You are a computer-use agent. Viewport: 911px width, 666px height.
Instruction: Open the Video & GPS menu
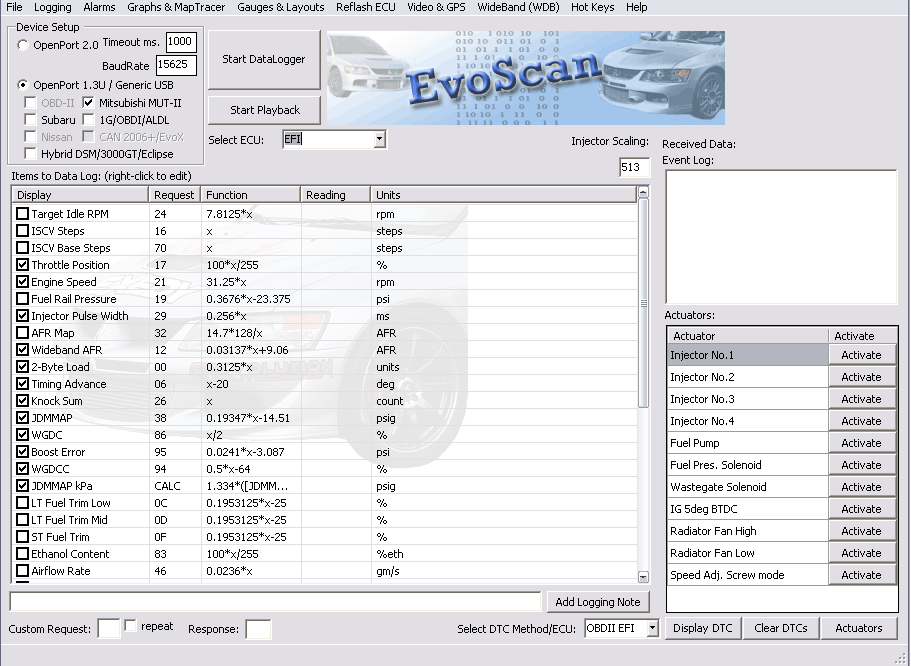click(436, 7)
